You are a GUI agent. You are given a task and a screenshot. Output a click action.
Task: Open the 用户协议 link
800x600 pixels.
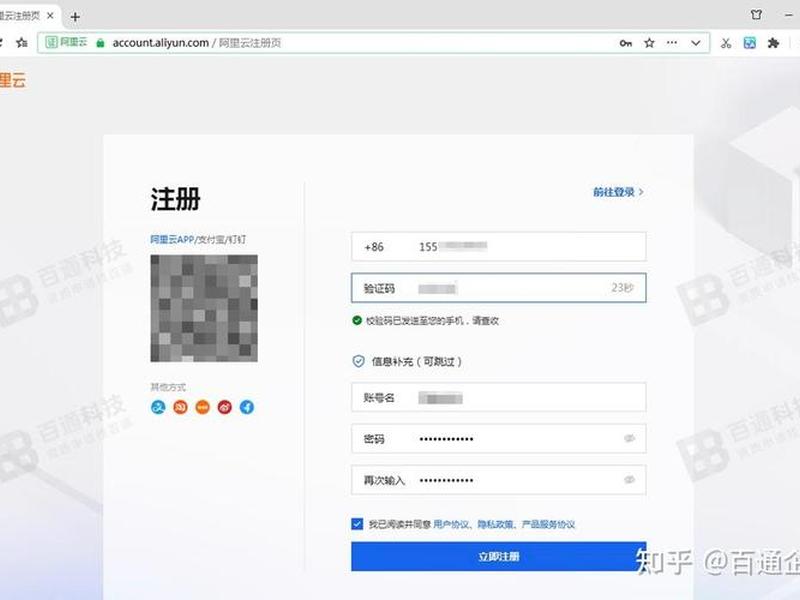coord(451,524)
